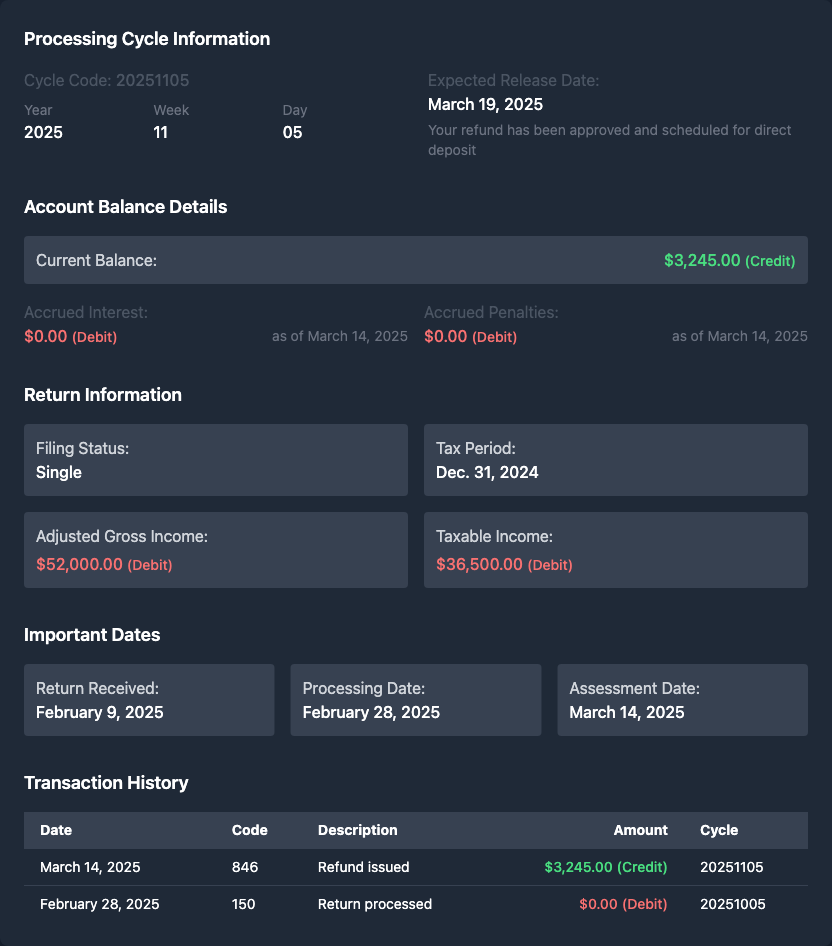
Task: Click the Accrued Interest amount
Action: click(70, 336)
